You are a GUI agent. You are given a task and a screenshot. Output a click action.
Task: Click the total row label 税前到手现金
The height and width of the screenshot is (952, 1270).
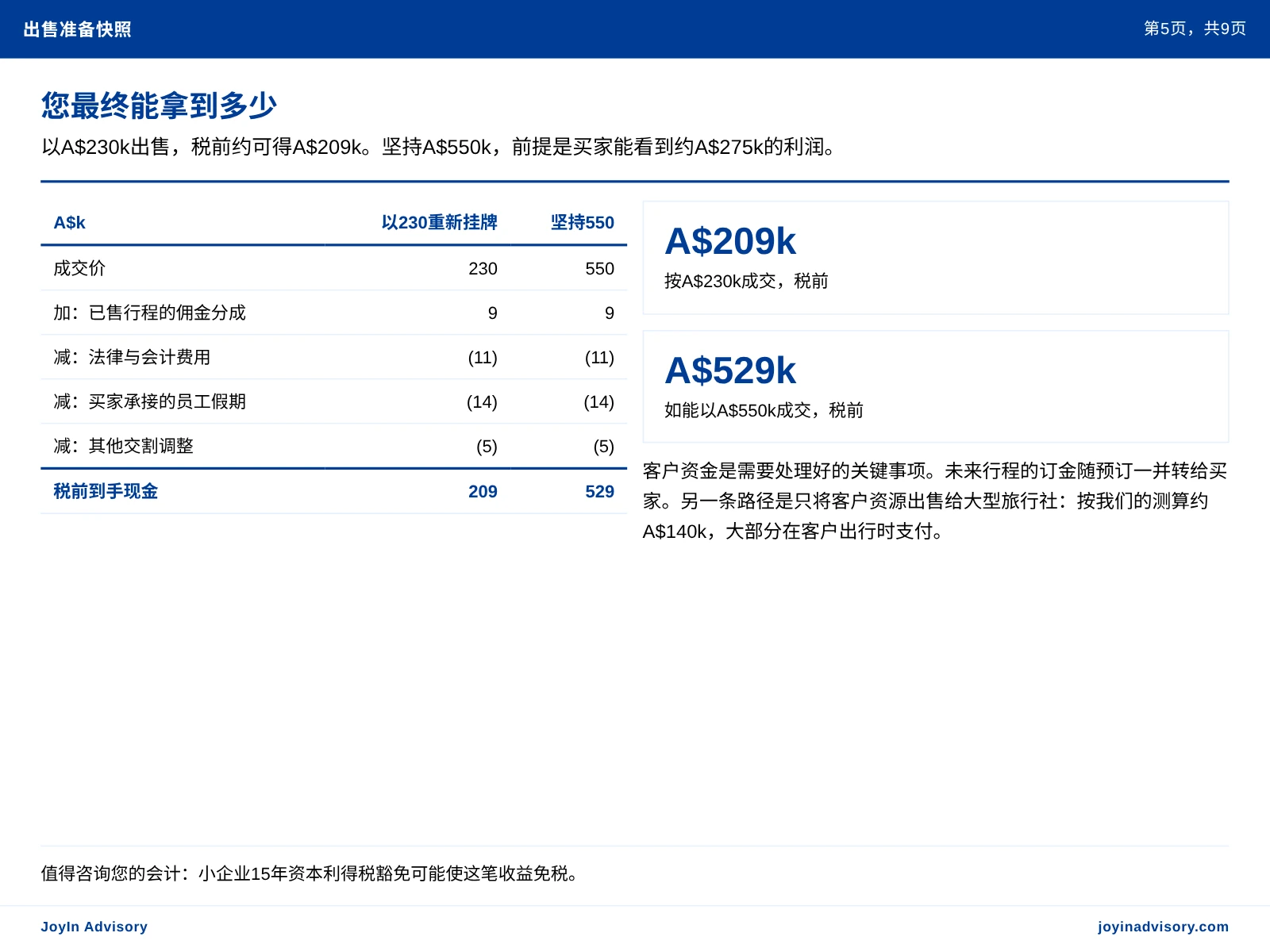tap(106, 491)
